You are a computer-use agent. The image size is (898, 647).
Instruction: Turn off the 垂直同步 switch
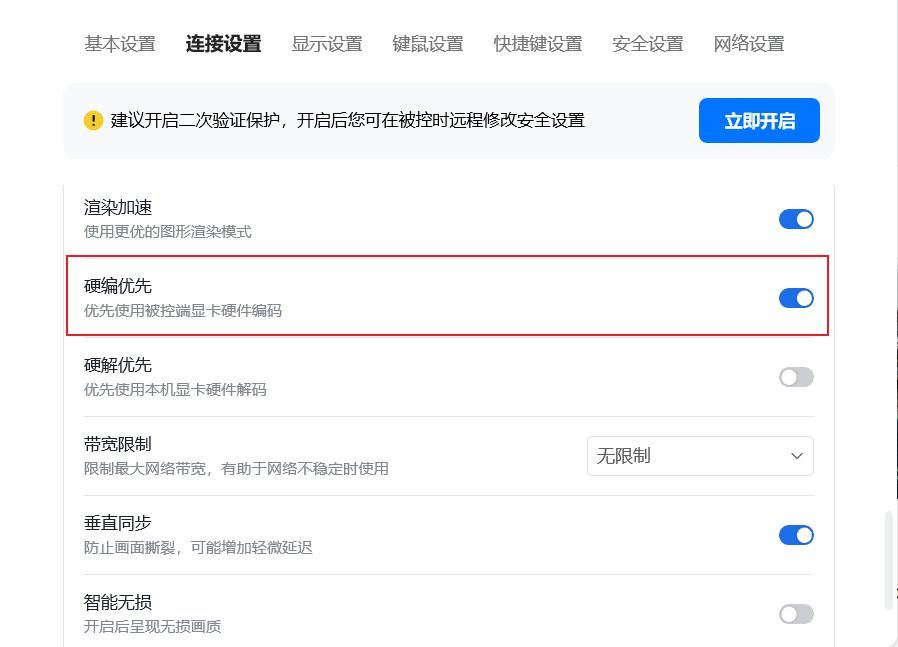(x=796, y=535)
